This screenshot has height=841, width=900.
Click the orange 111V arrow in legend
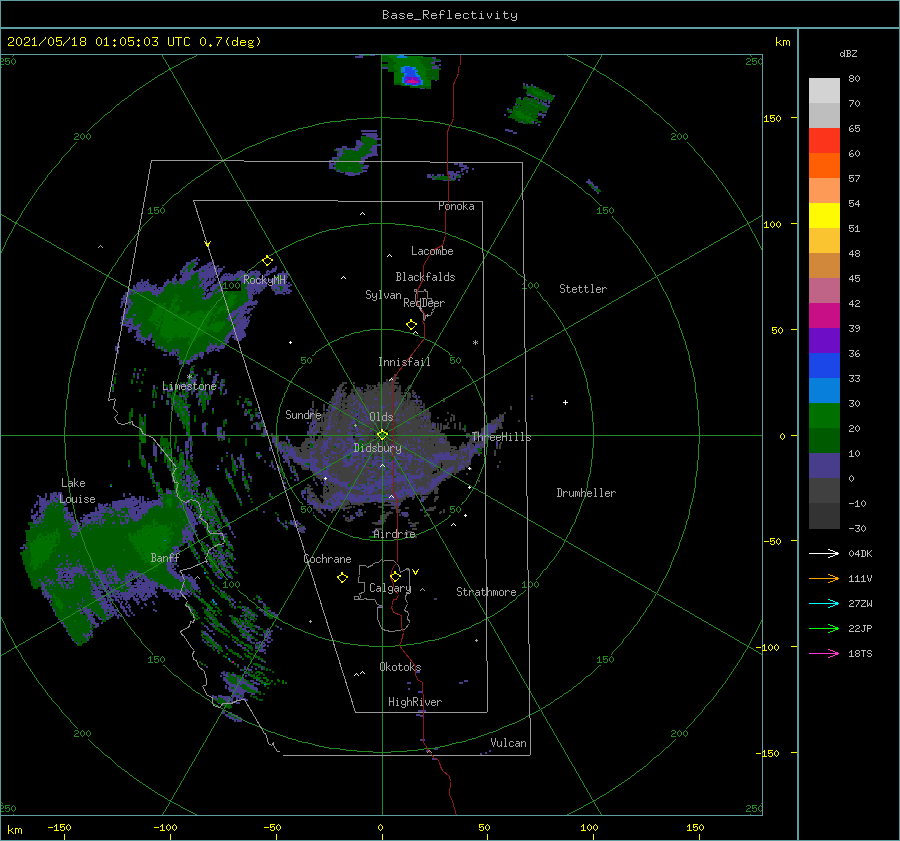824,579
